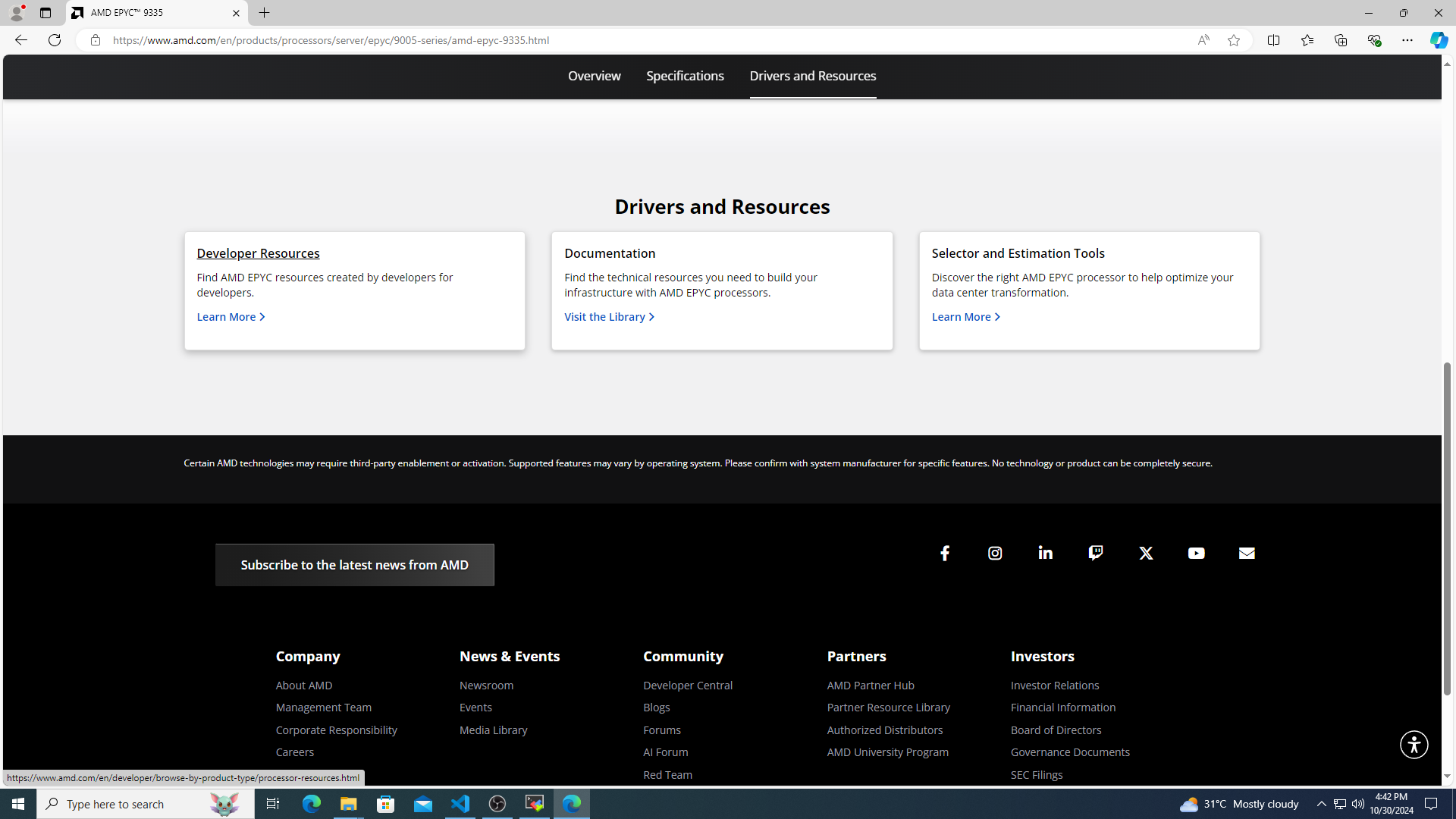Expand hidden system tray icons
Image resolution: width=1456 pixels, height=819 pixels.
coord(1321,804)
